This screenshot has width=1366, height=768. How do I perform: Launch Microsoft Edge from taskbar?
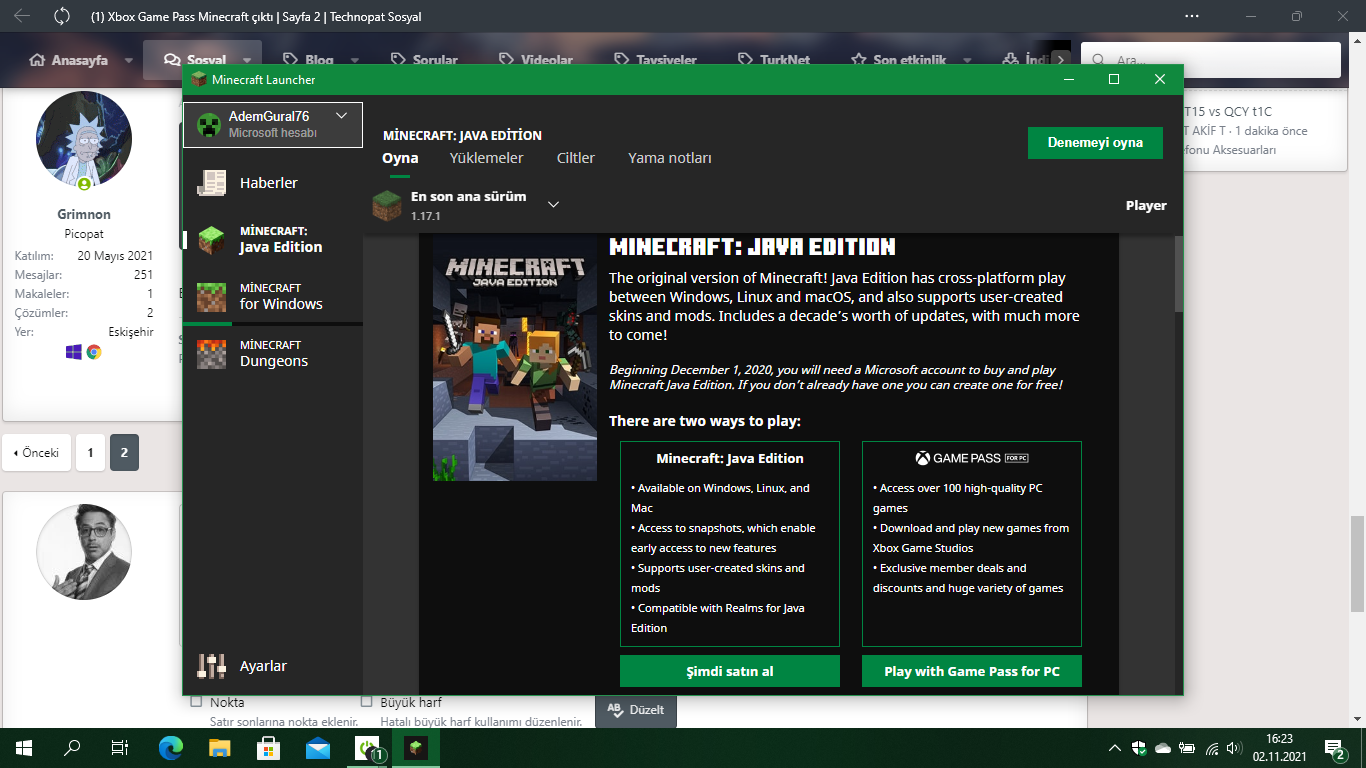(171, 747)
